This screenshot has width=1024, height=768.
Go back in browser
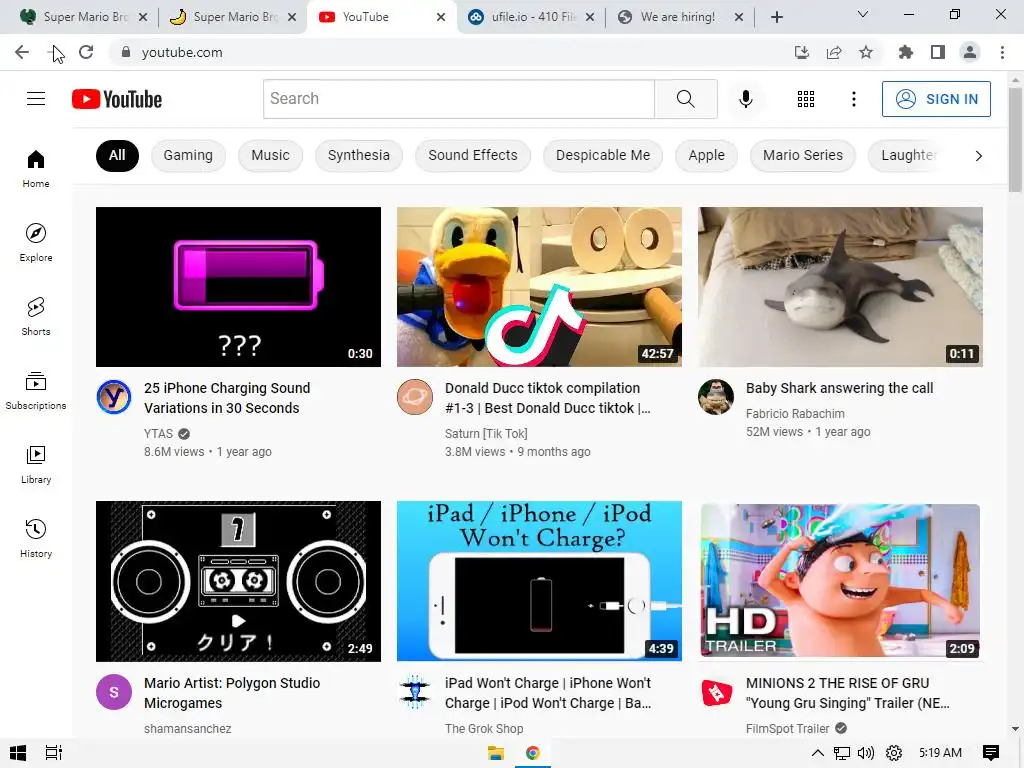22,52
